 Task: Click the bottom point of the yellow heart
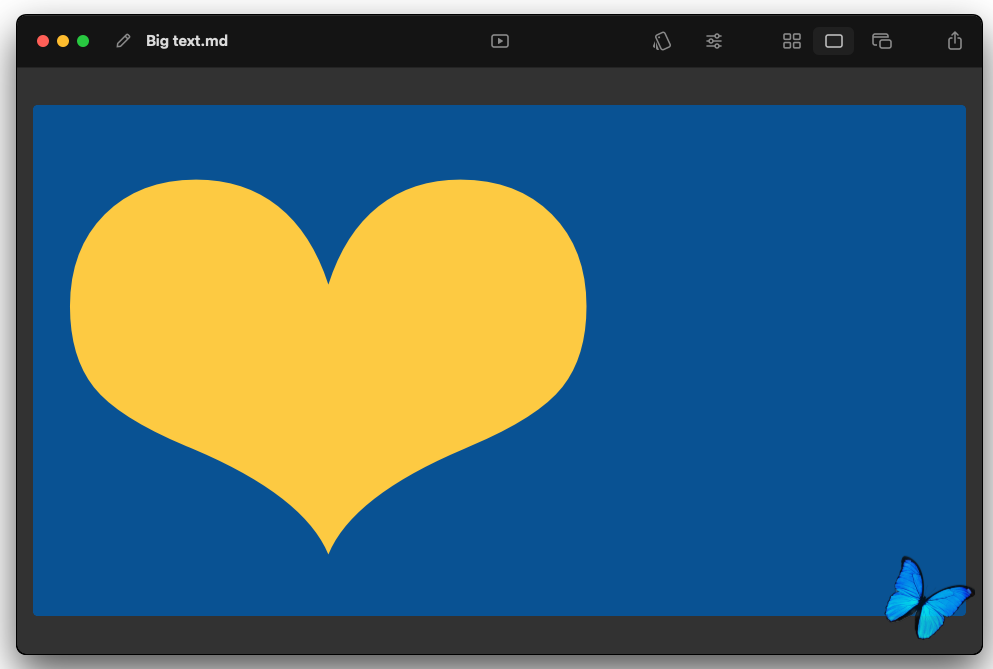(328, 545)
